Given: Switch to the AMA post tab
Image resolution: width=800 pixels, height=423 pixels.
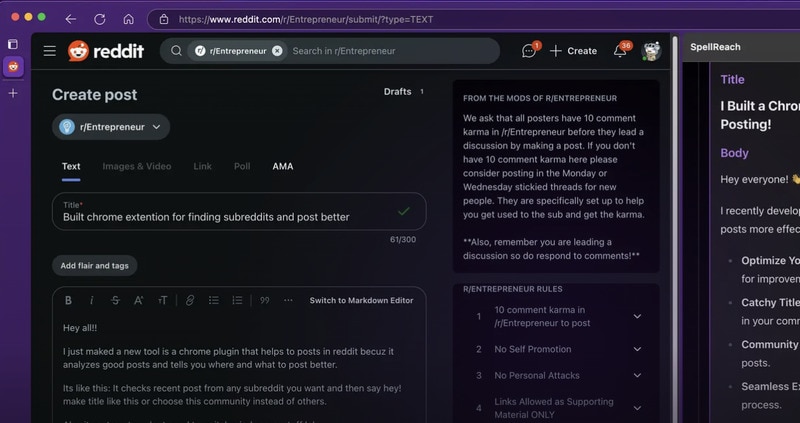Looking at the screenshot, I should (x=283, y=166).
